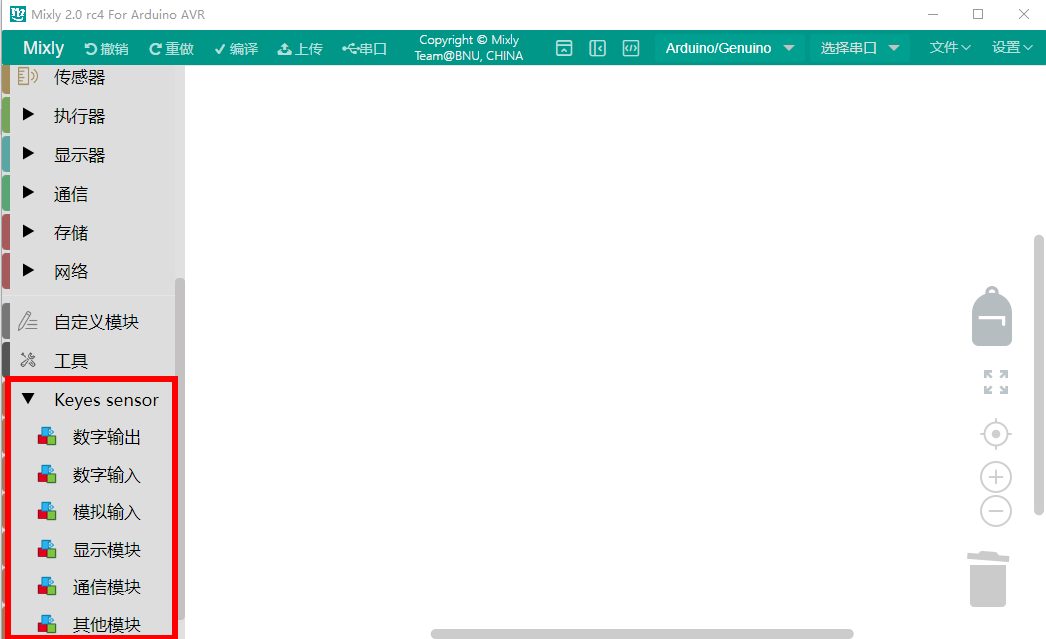Screen dimensions: 1046x639
Task: Click blocks icon beside 数字输出
Action: [x=47, y=436]
